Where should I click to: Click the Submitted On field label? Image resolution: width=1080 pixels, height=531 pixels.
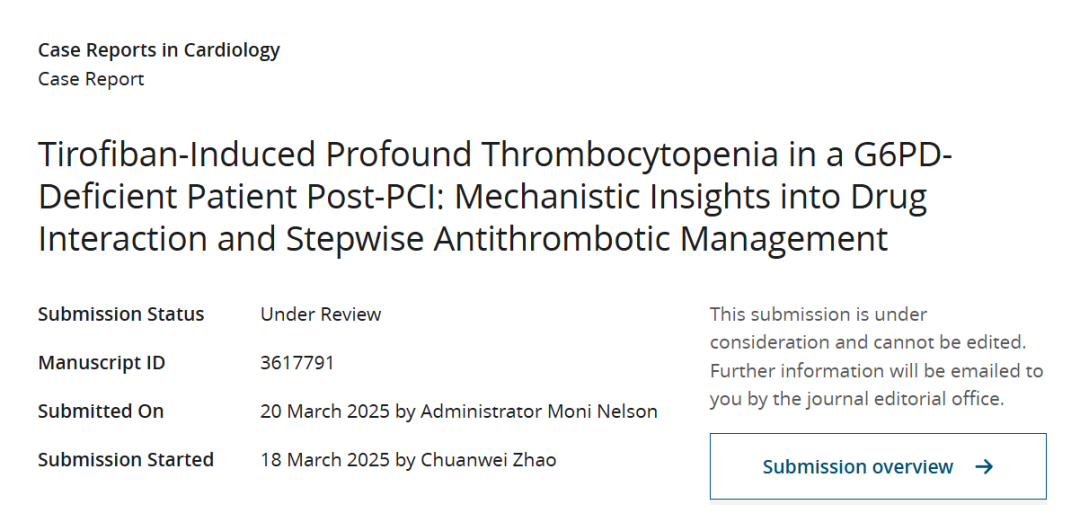(x=101, y=411)
